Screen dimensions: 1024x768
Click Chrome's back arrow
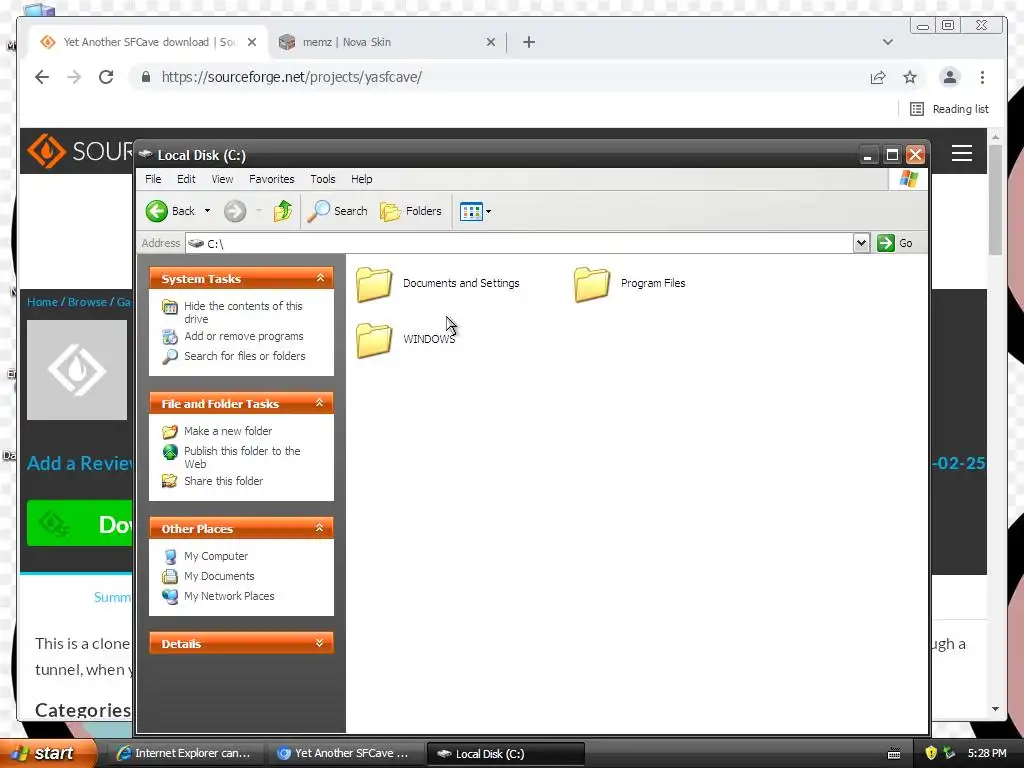coord(42,77)
